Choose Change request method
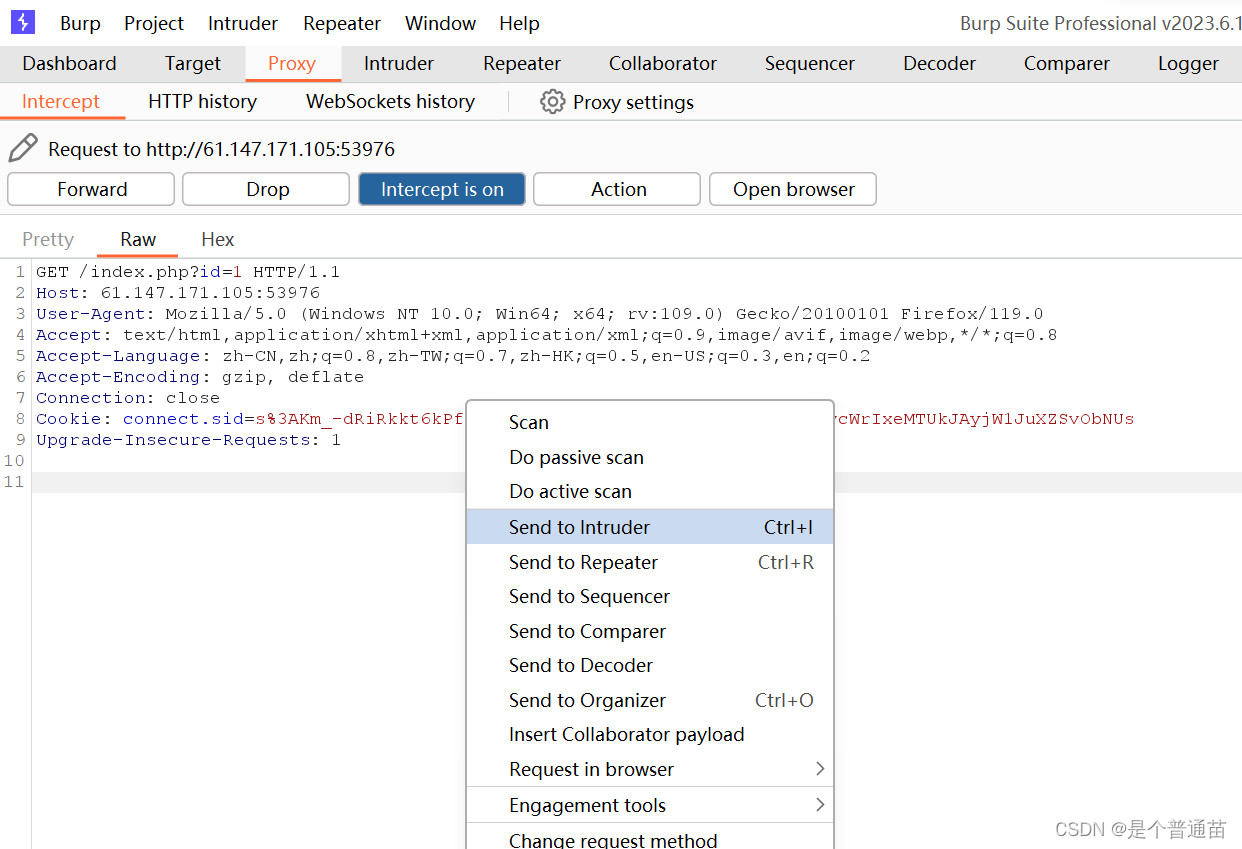The image size is (1242, 849). click(650, 837)
